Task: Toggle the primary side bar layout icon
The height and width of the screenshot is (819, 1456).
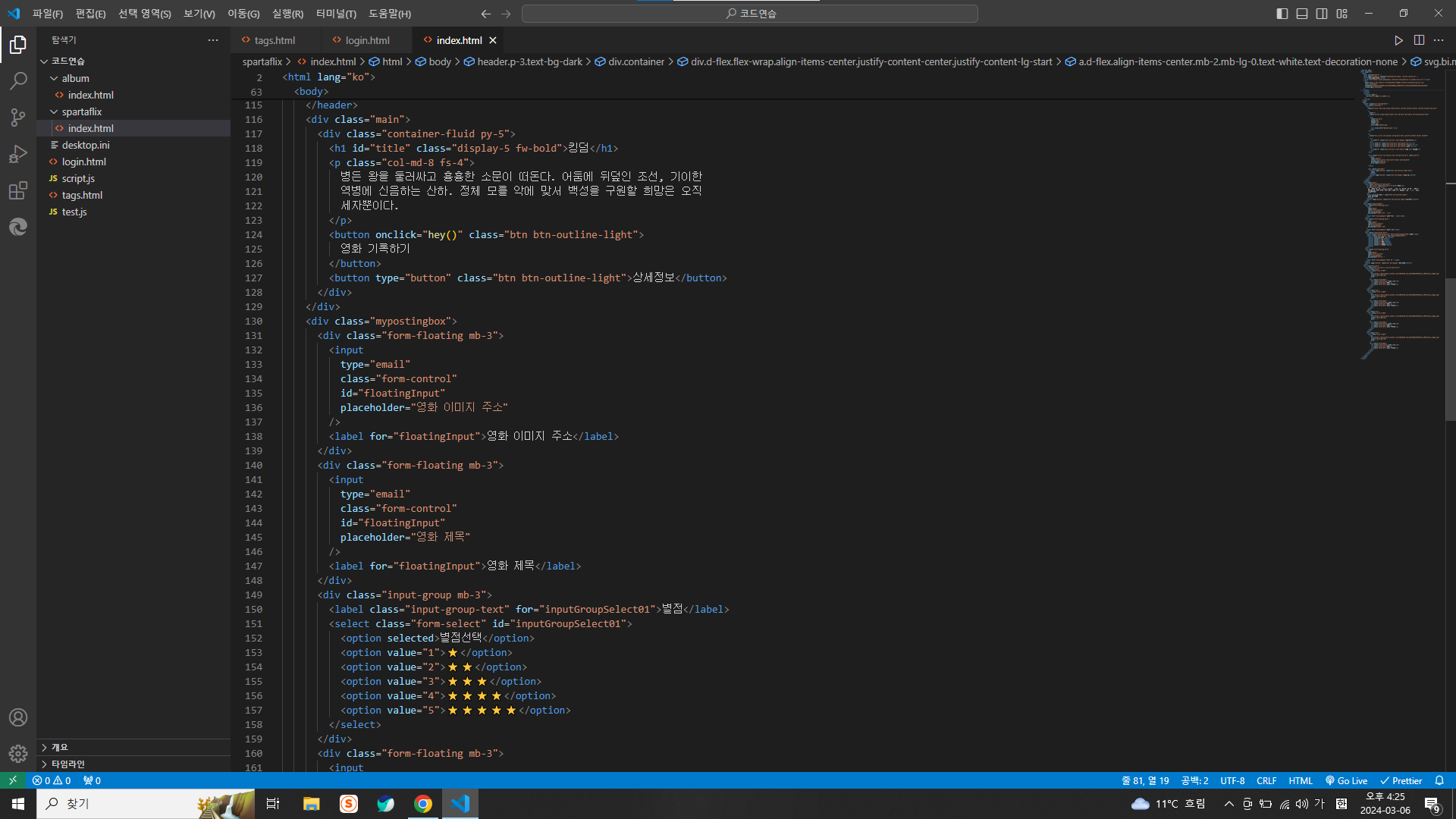Action: click(x=1282, y=14)
